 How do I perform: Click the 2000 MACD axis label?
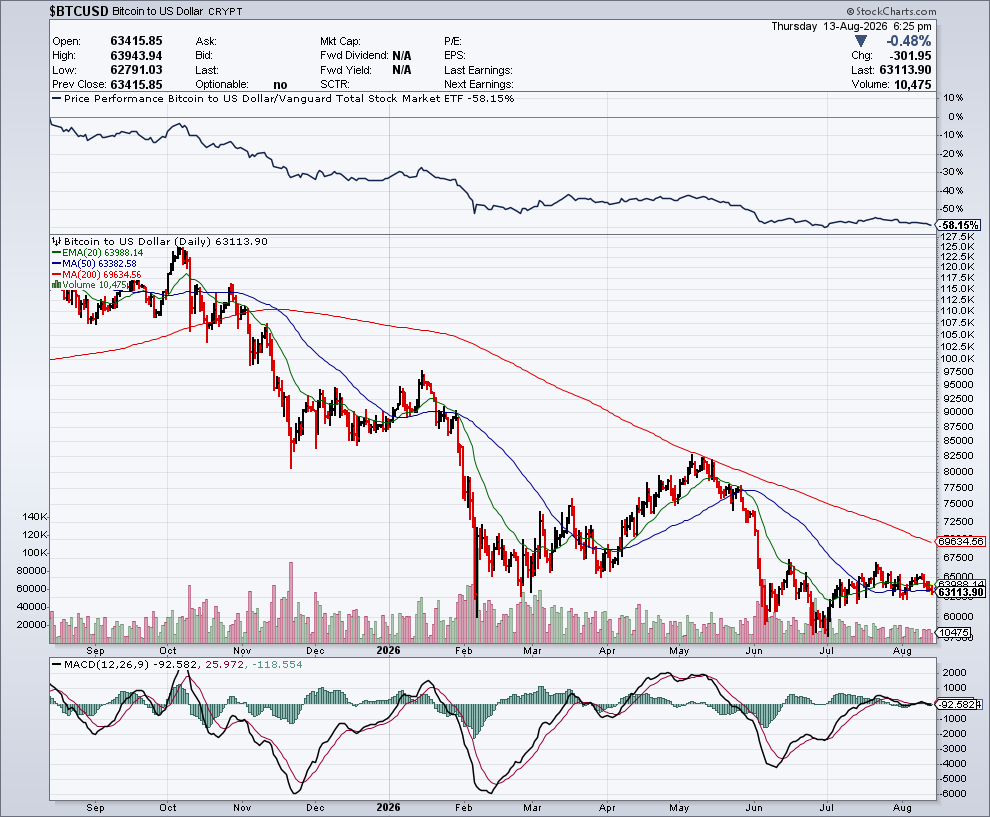point(955,673)
